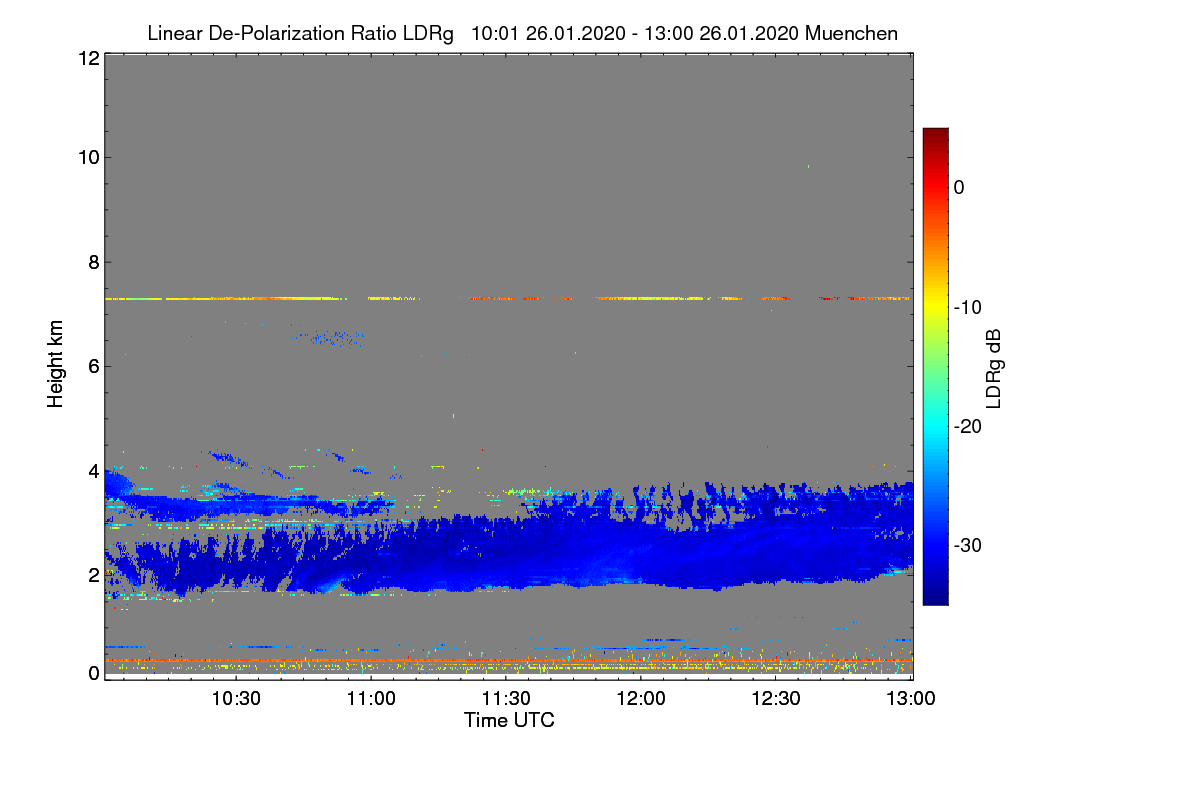
Task: Click the orange ground clutter line near 0.3 km
Action: (508, 660)
